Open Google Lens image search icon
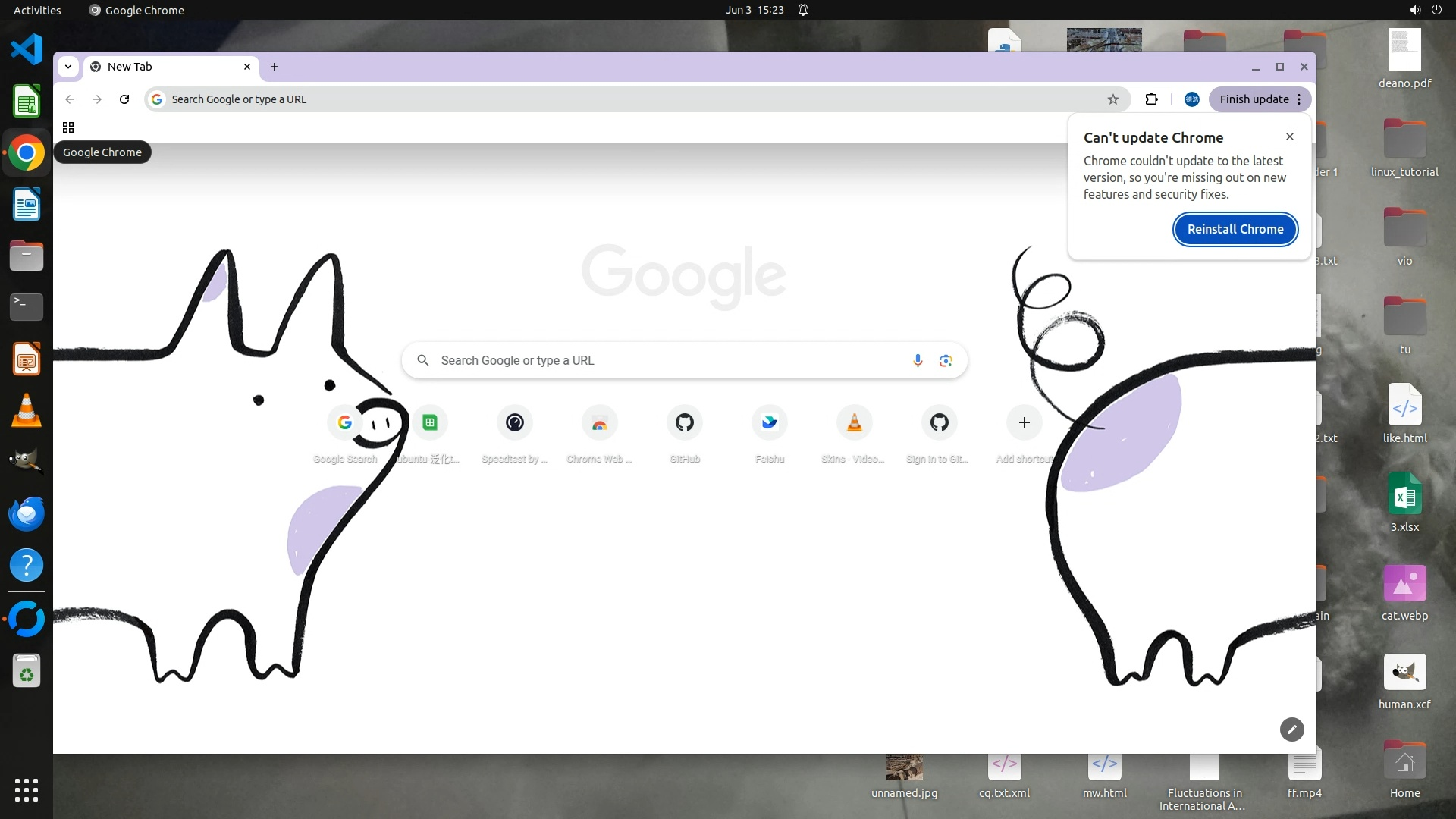The width and height of the screenshot is (1456, 819). click(x=946, y=360)
